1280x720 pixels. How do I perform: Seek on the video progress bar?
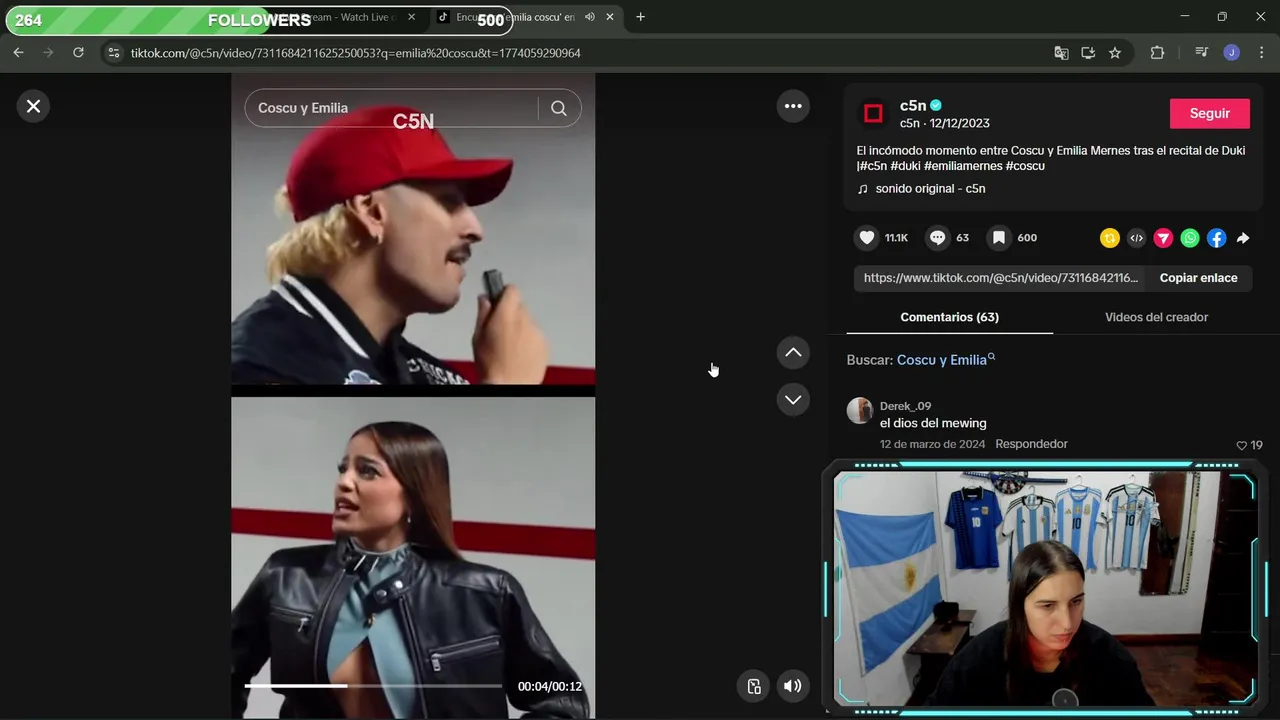tap(373, 685)
